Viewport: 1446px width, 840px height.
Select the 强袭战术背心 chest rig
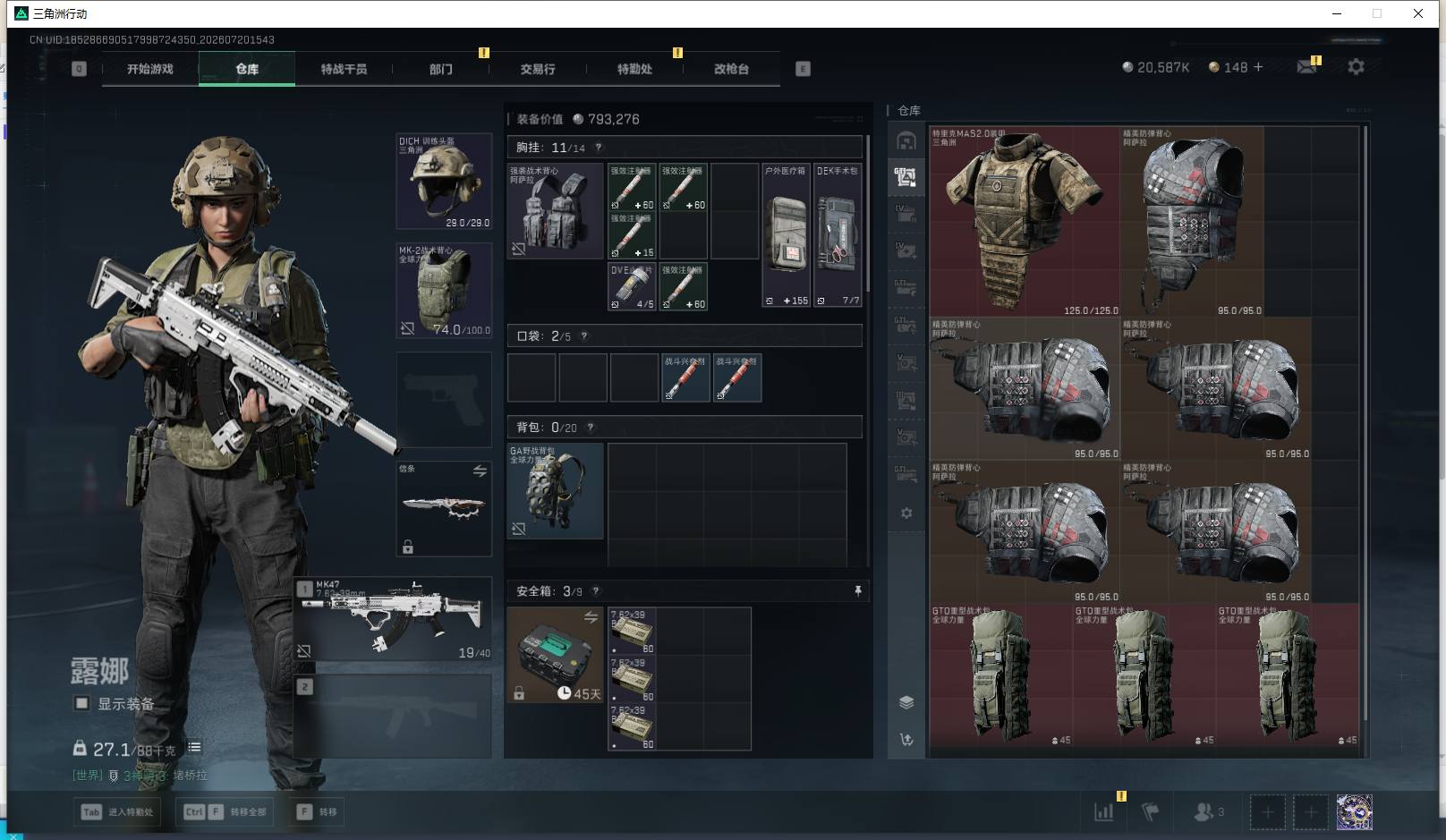coord(556,211)
